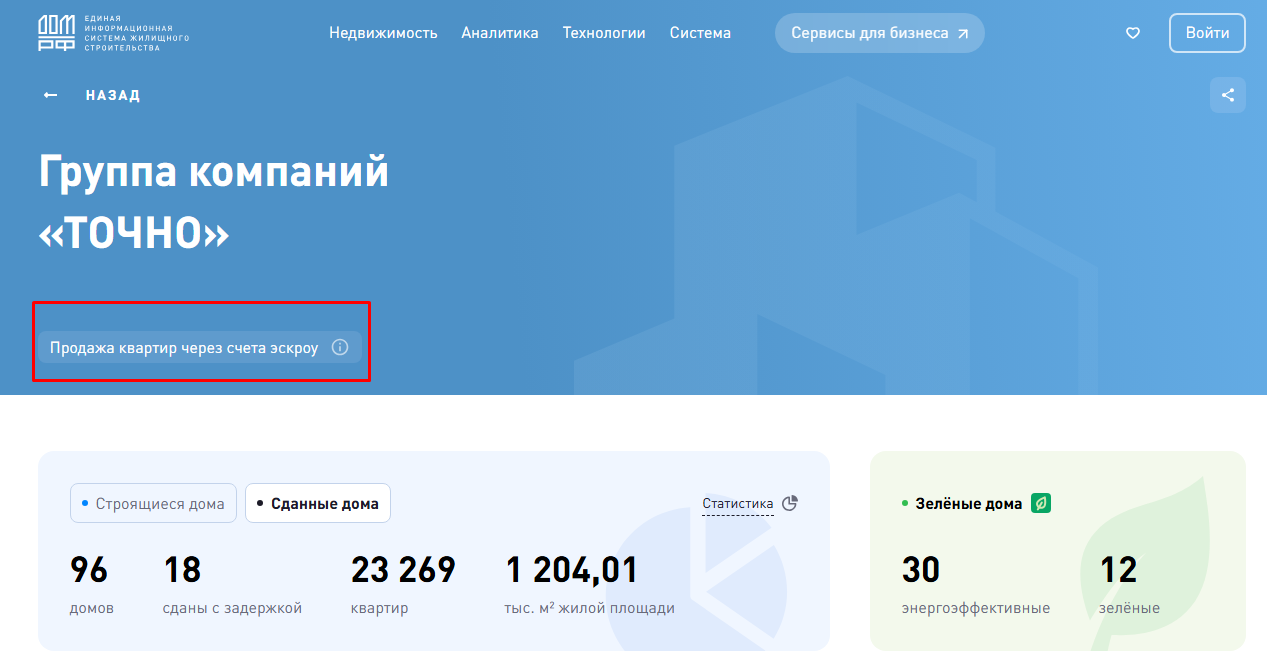Screen dimensions: 1267x669
Task: Open Сервисы для бизнеса
Action: click(x=880, y=33)
